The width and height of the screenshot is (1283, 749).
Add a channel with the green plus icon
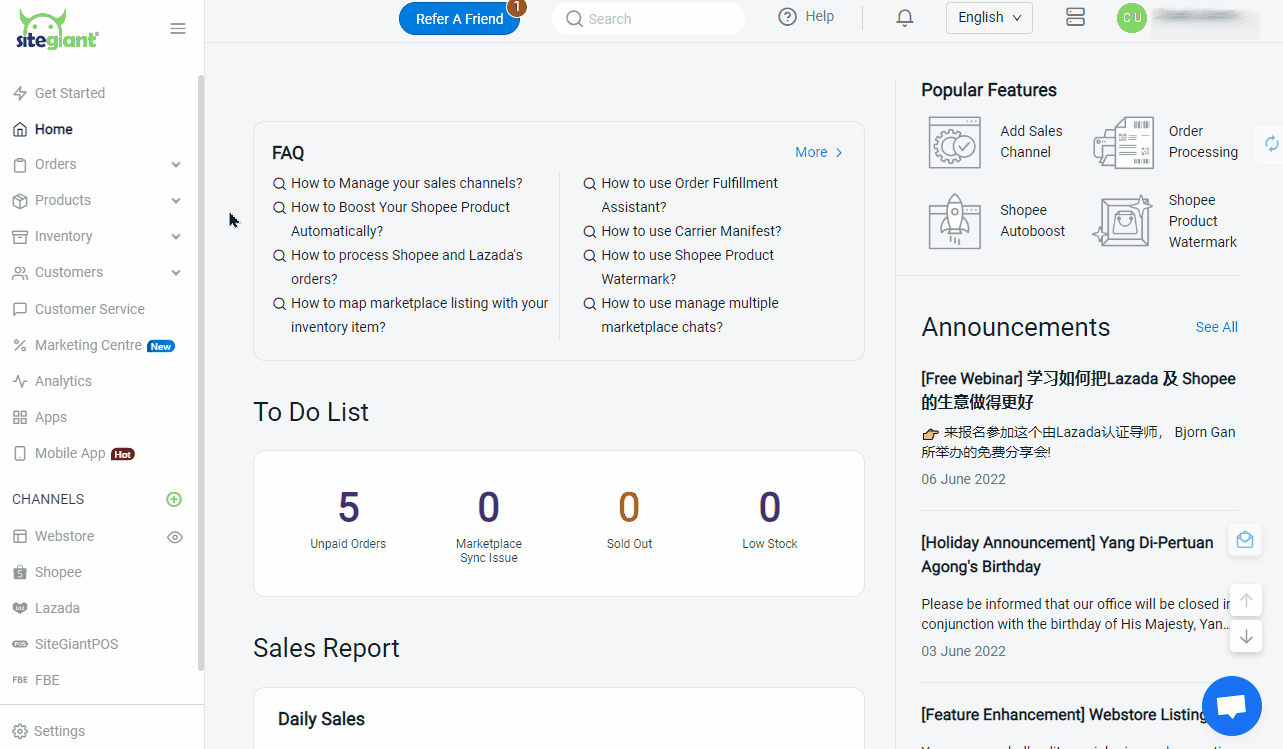point(174,499)
